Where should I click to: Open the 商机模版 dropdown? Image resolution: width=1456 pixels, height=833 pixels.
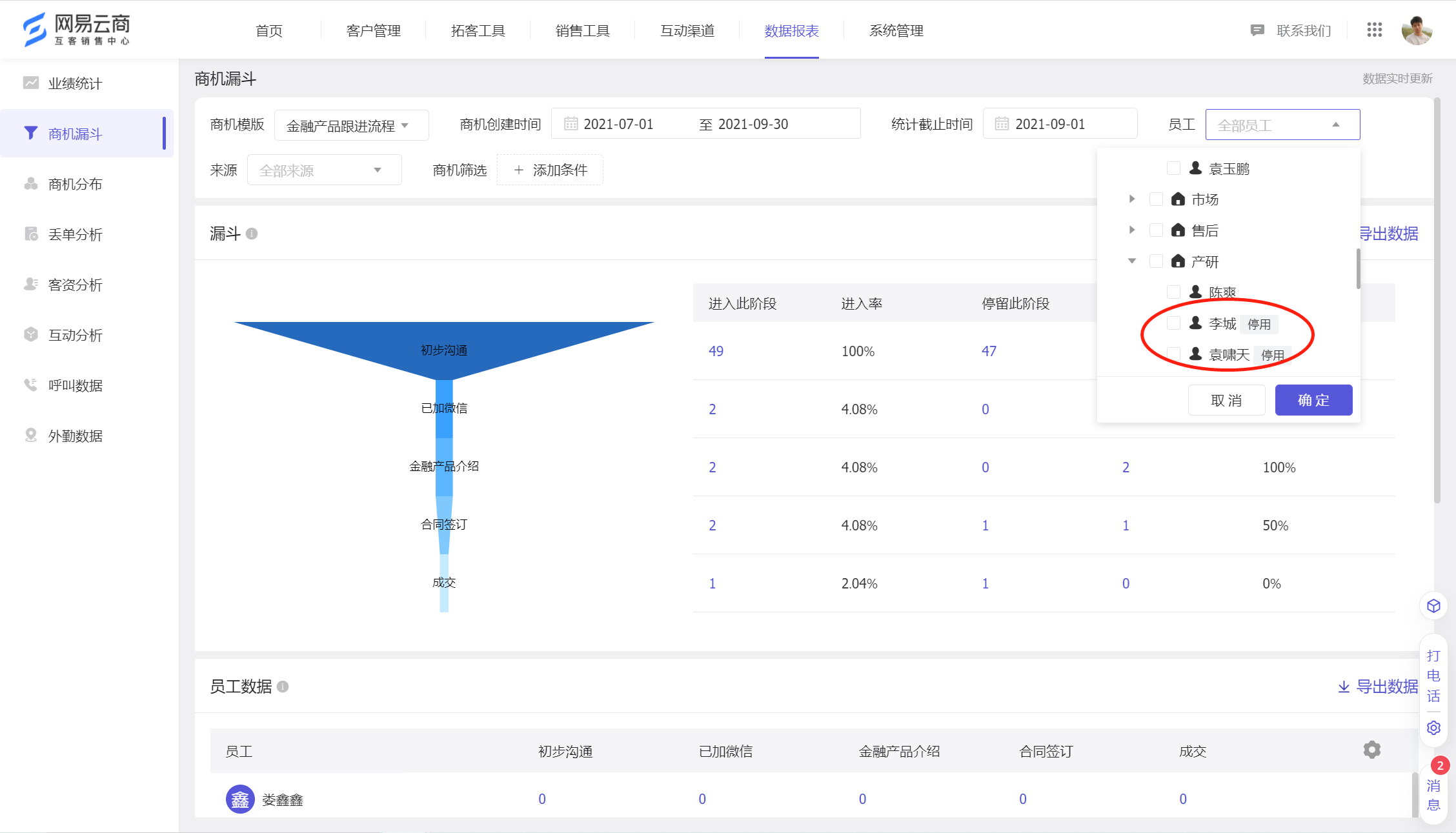[351, 125]
